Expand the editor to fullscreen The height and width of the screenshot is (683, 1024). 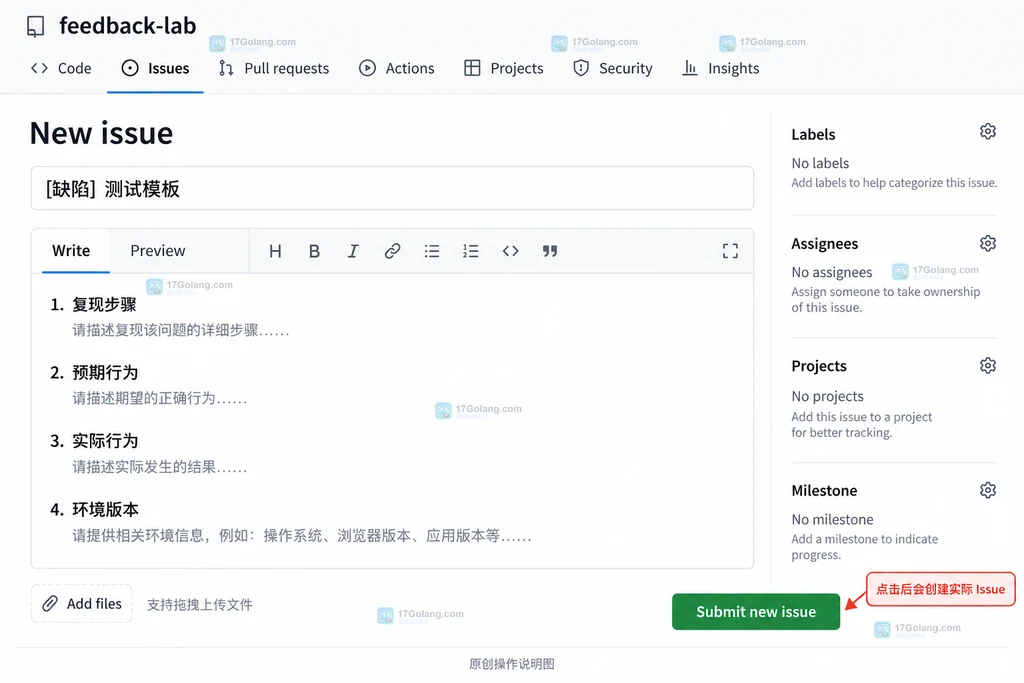pos(730,251)
